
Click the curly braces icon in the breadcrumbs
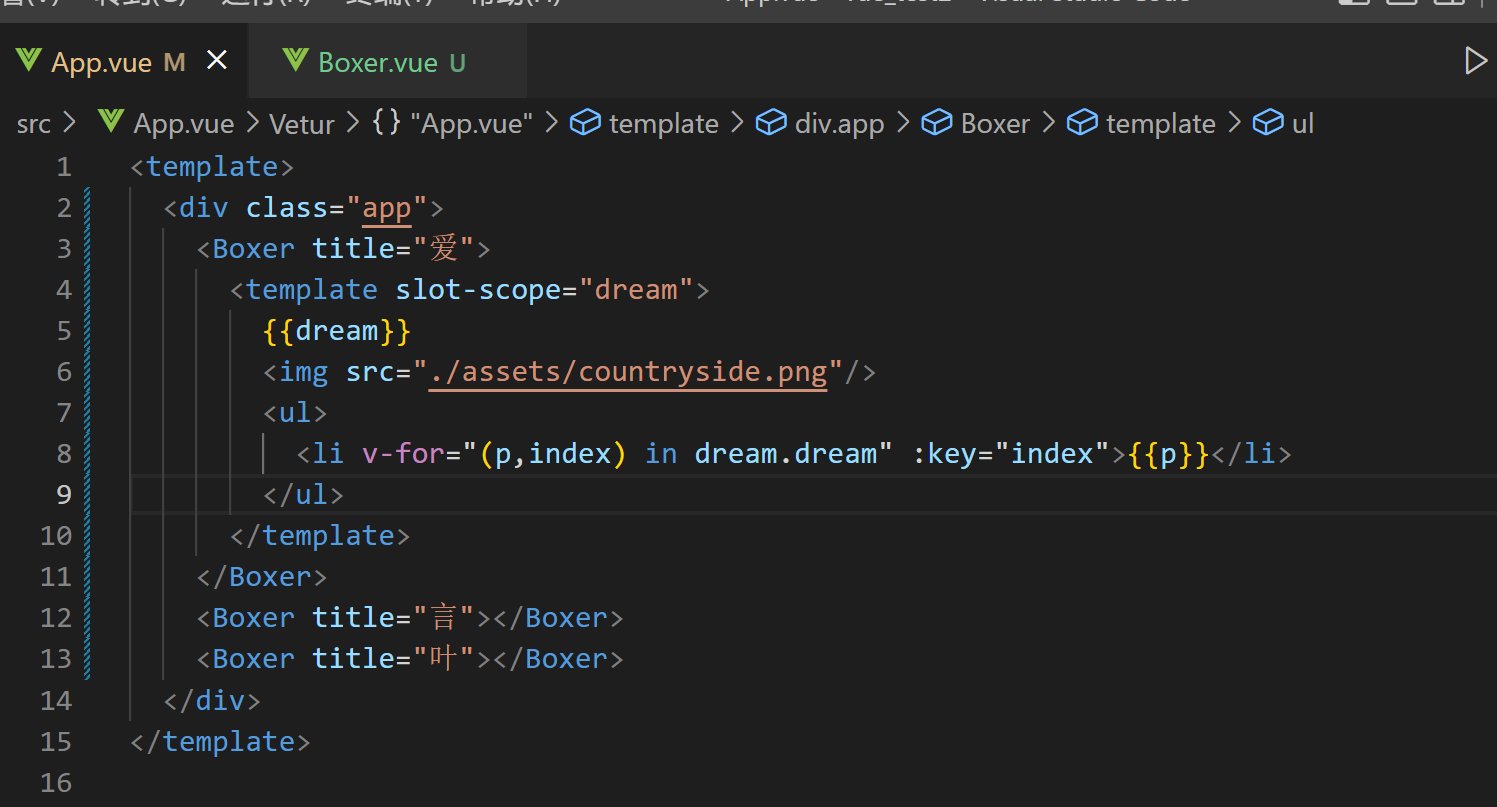(386, 123)
